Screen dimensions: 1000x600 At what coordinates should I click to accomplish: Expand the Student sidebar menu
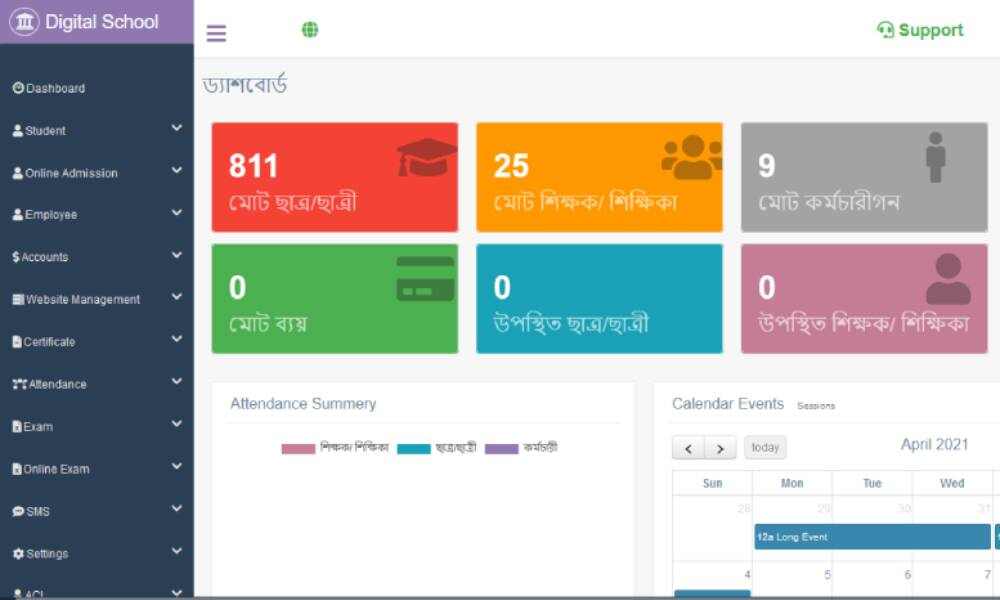[177, 128]
